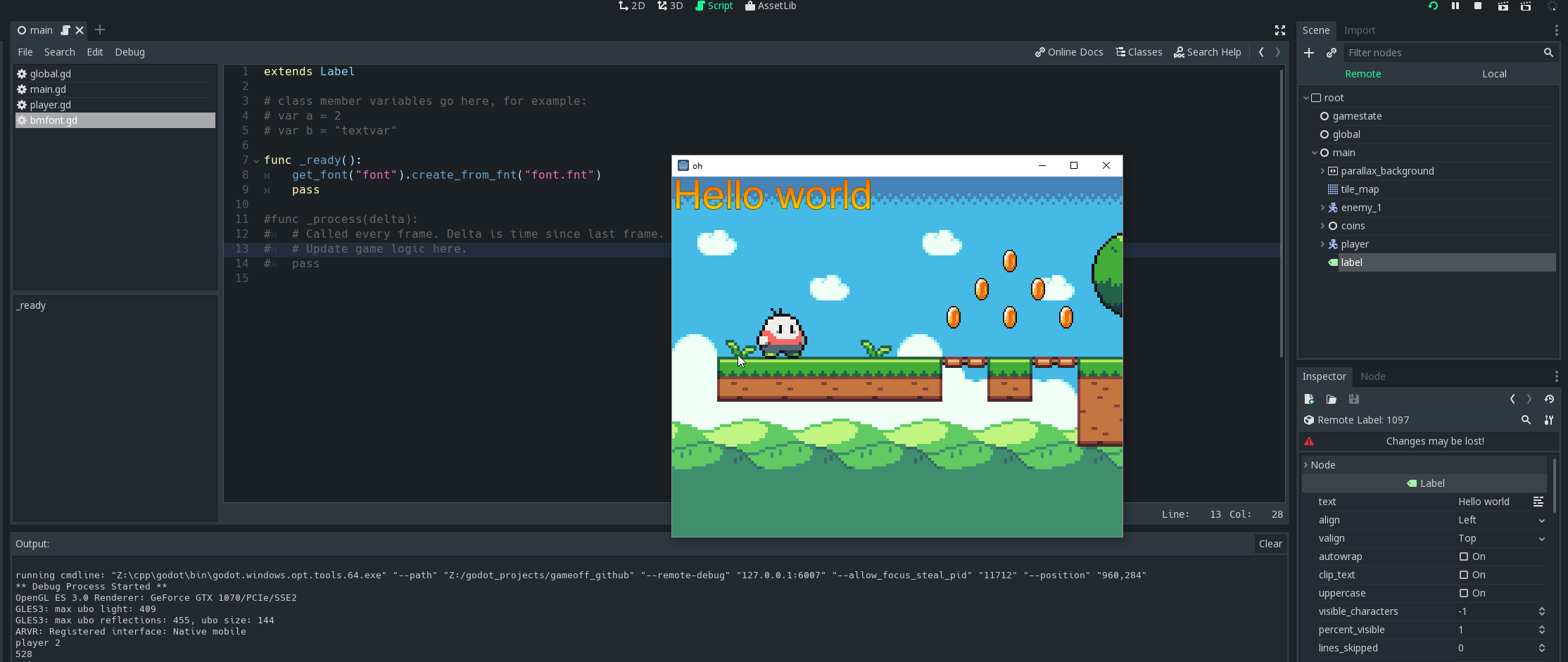Go to previous script edit location
This screenshot has width=1568, height=662.
[1261, 52]
